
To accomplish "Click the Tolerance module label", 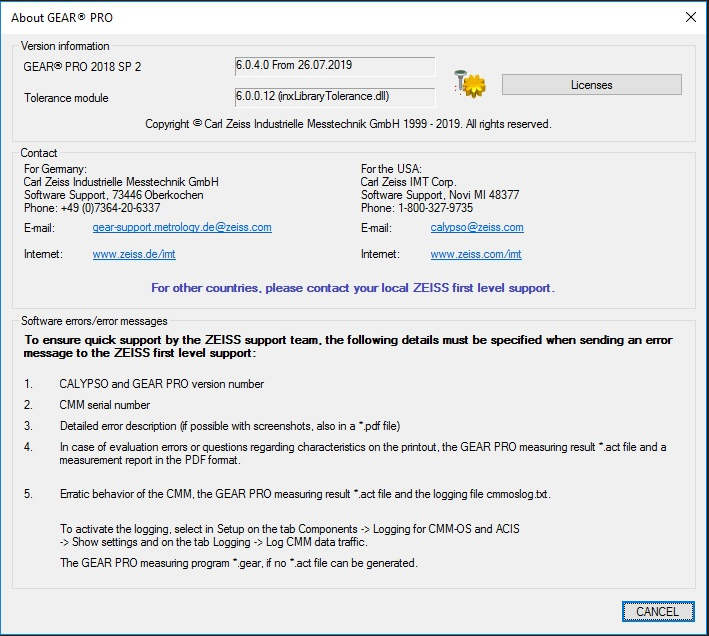I will [66, 98].
